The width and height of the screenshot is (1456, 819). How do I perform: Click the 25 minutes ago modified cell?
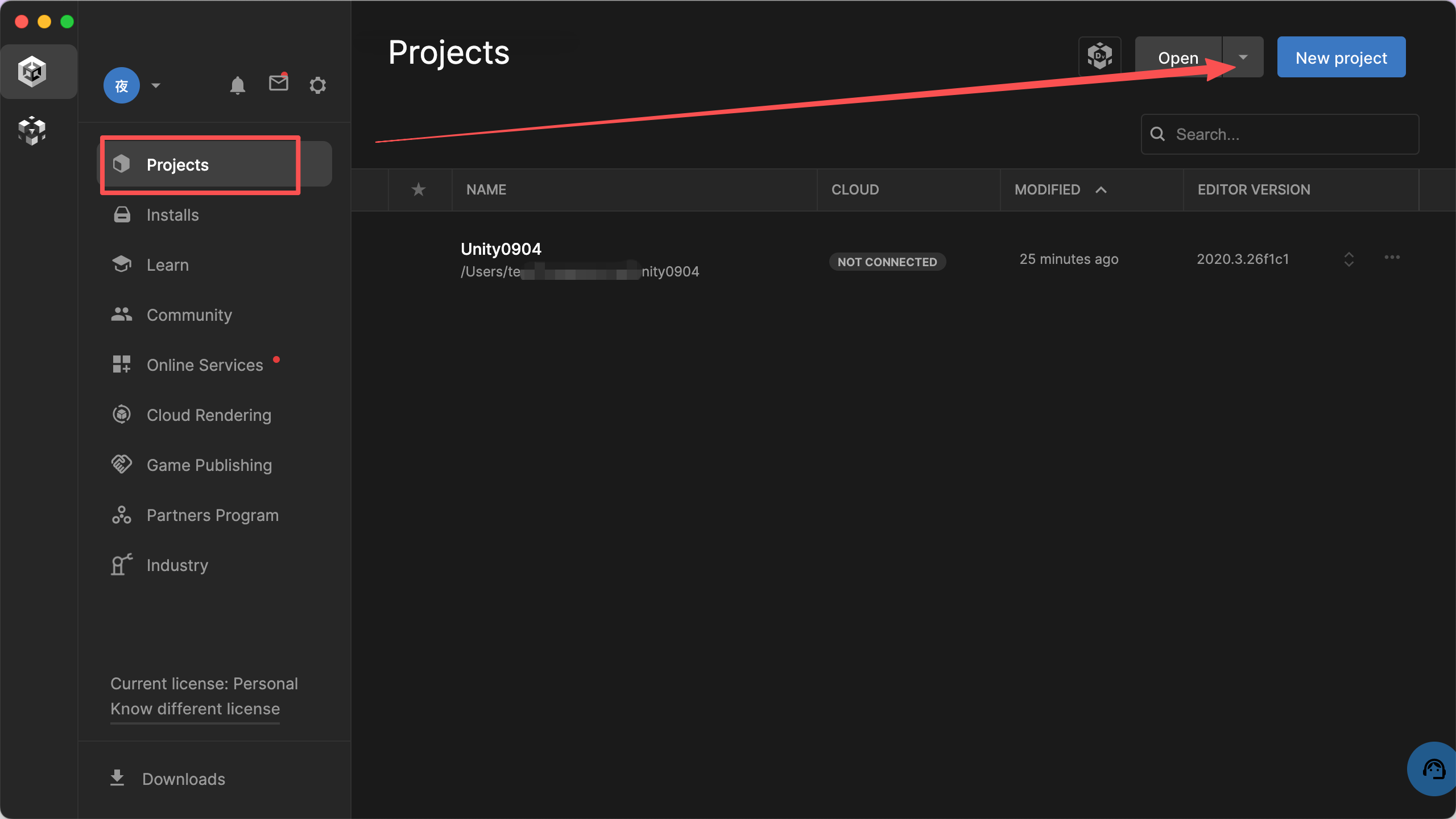[x=1069, y=259]
